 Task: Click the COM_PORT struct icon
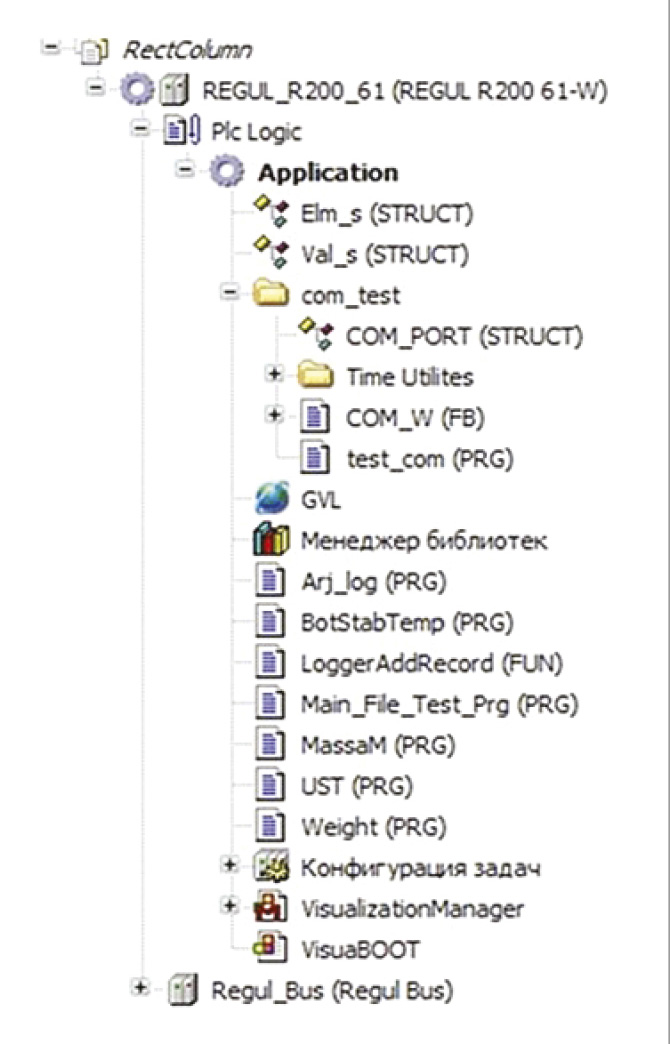[316, 335]
